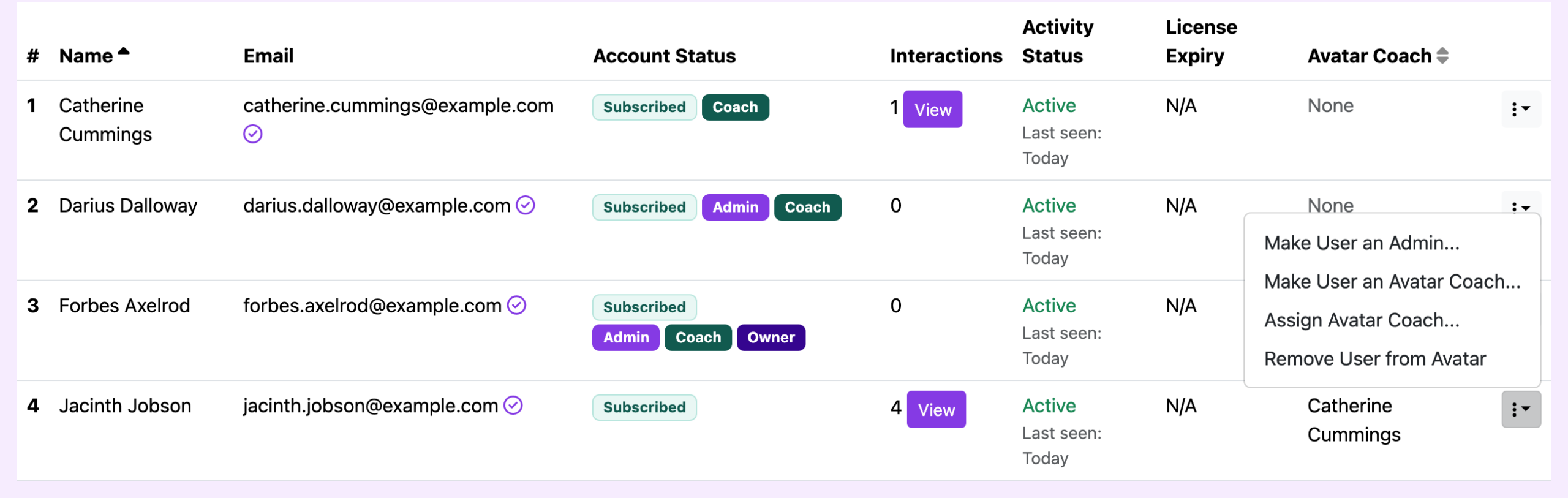Click Coach badge in Catherine's row
1568x498 pixels.
coord(735,107)
